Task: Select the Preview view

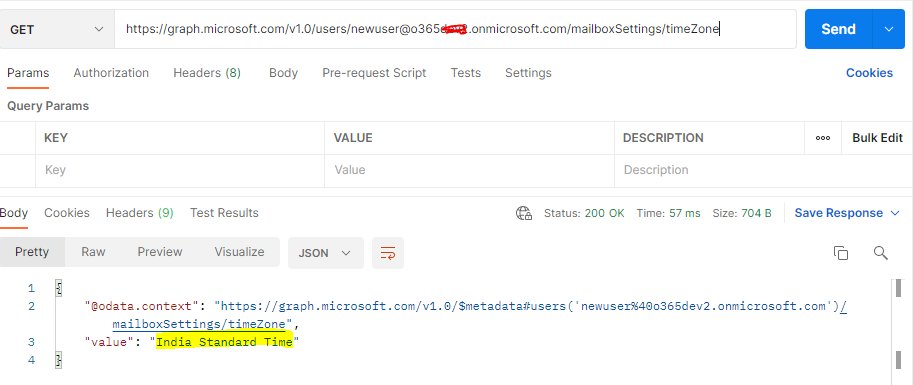Action: 160,252
